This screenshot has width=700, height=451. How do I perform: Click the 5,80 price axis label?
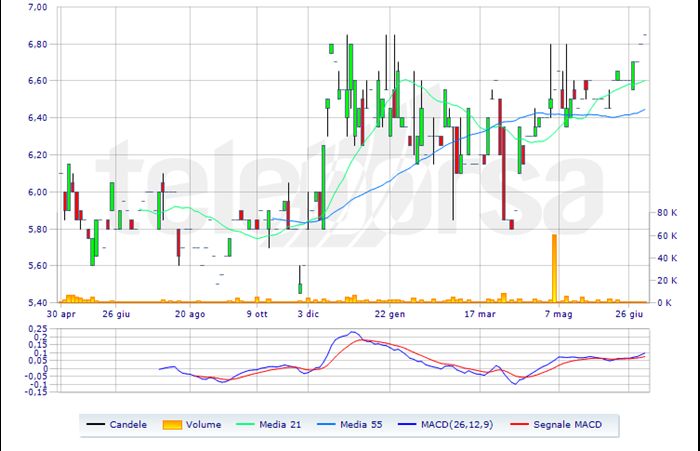click(x=38, y=229)
